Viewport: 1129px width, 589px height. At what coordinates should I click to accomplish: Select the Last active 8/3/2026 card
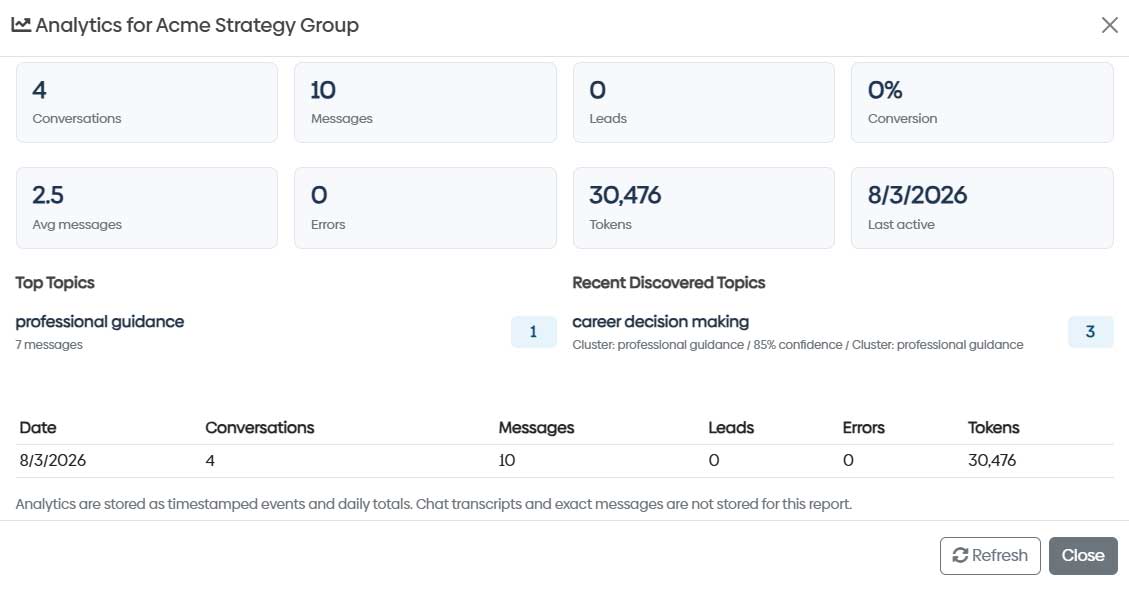(x=982, y=208)
